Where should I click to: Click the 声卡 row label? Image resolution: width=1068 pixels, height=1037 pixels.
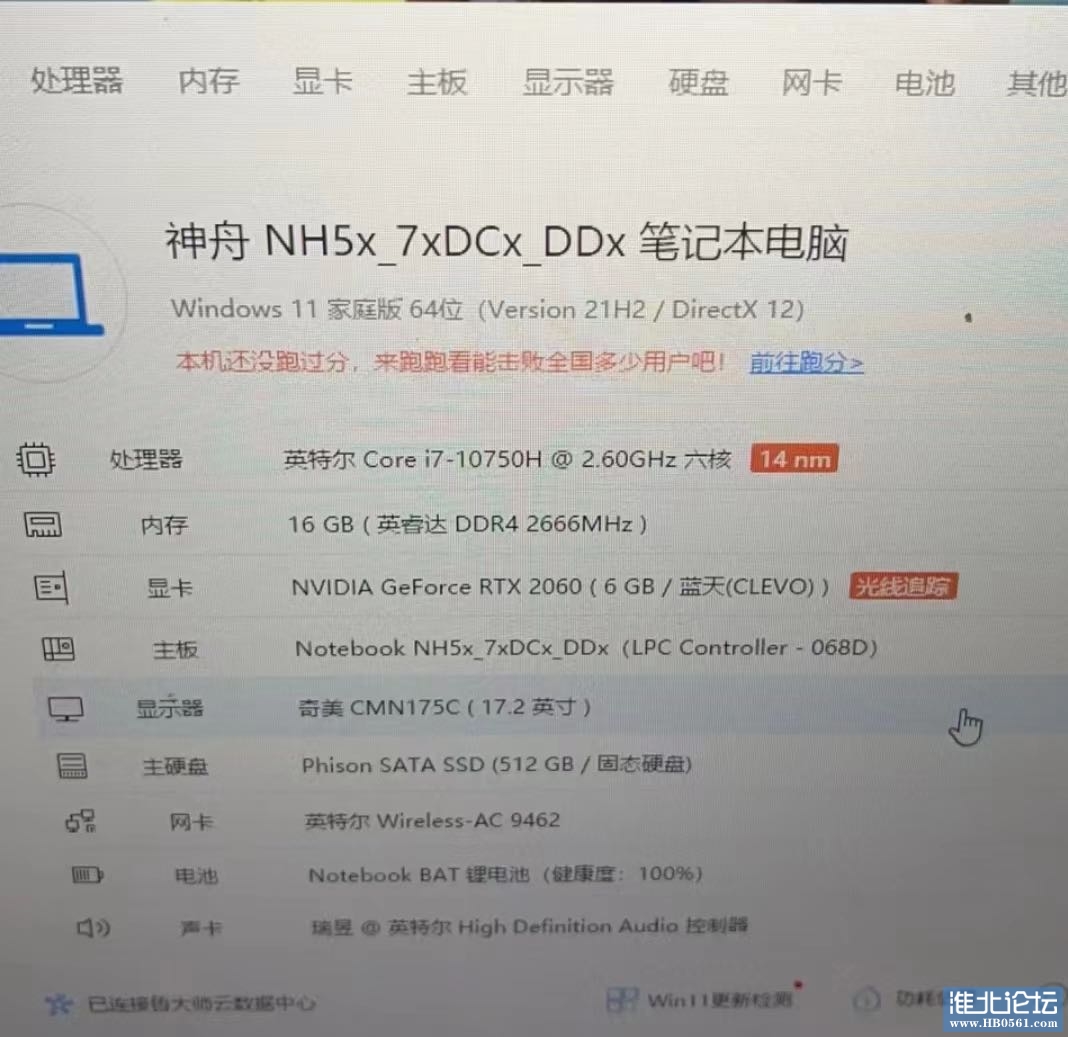point(201,928)
